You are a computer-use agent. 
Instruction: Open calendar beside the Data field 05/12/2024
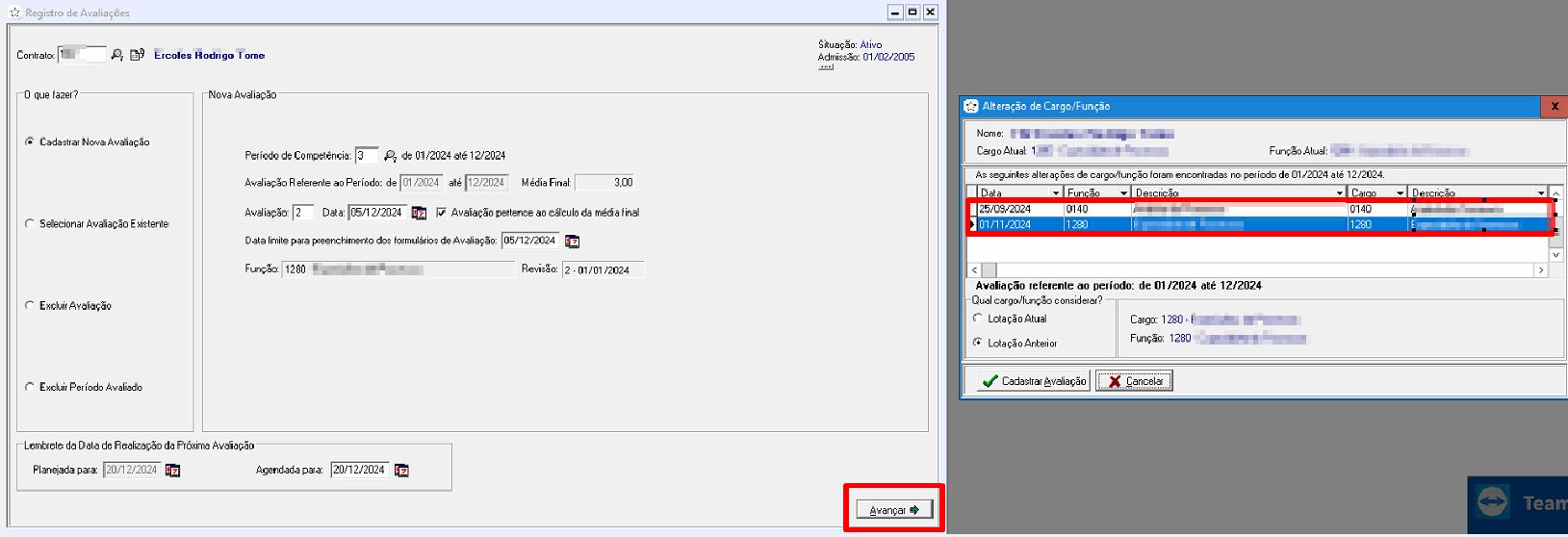(x=419, y=213)
